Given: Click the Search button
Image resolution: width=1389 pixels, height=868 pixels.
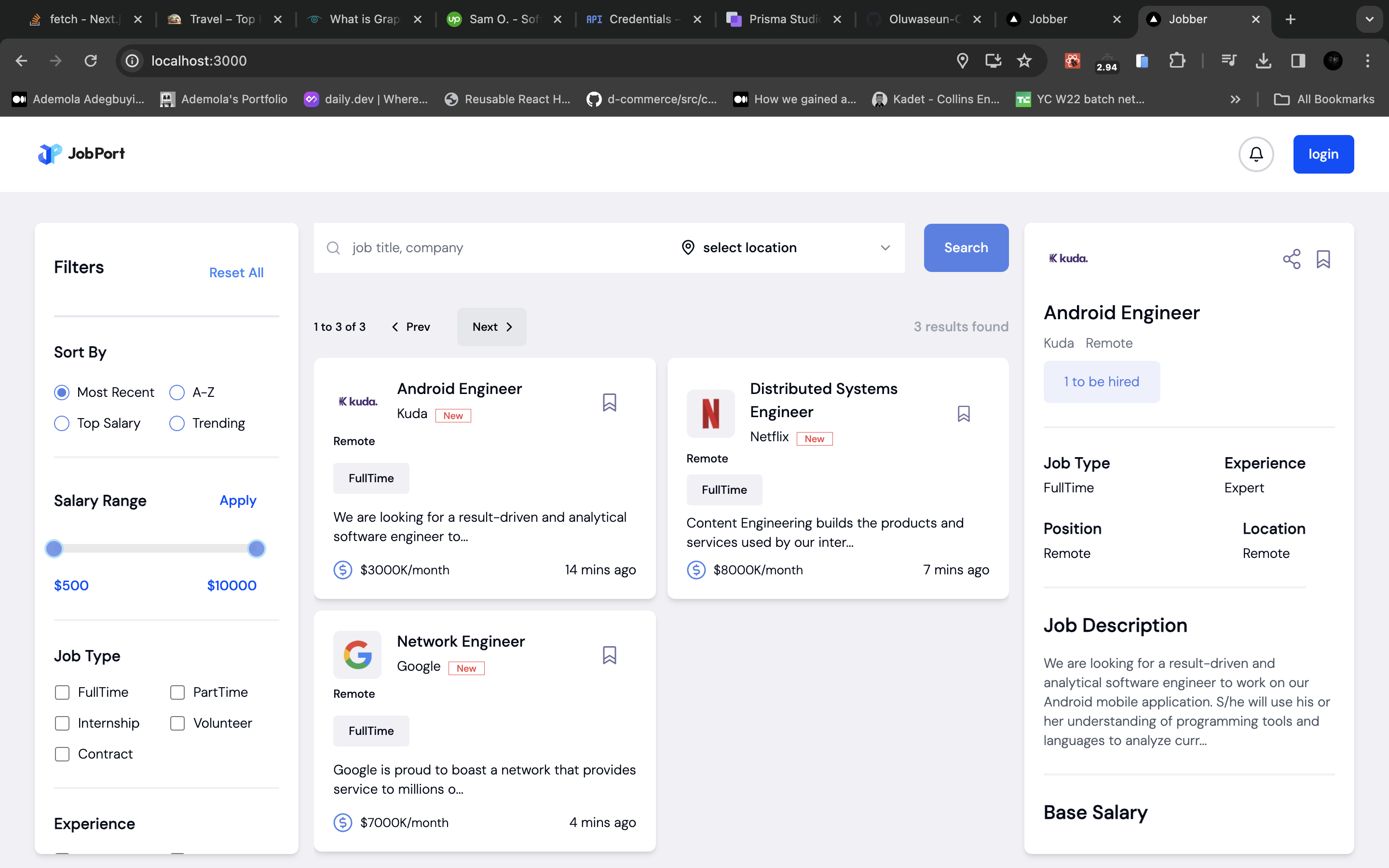Looking at the screenshot, I should coord(966,247).
